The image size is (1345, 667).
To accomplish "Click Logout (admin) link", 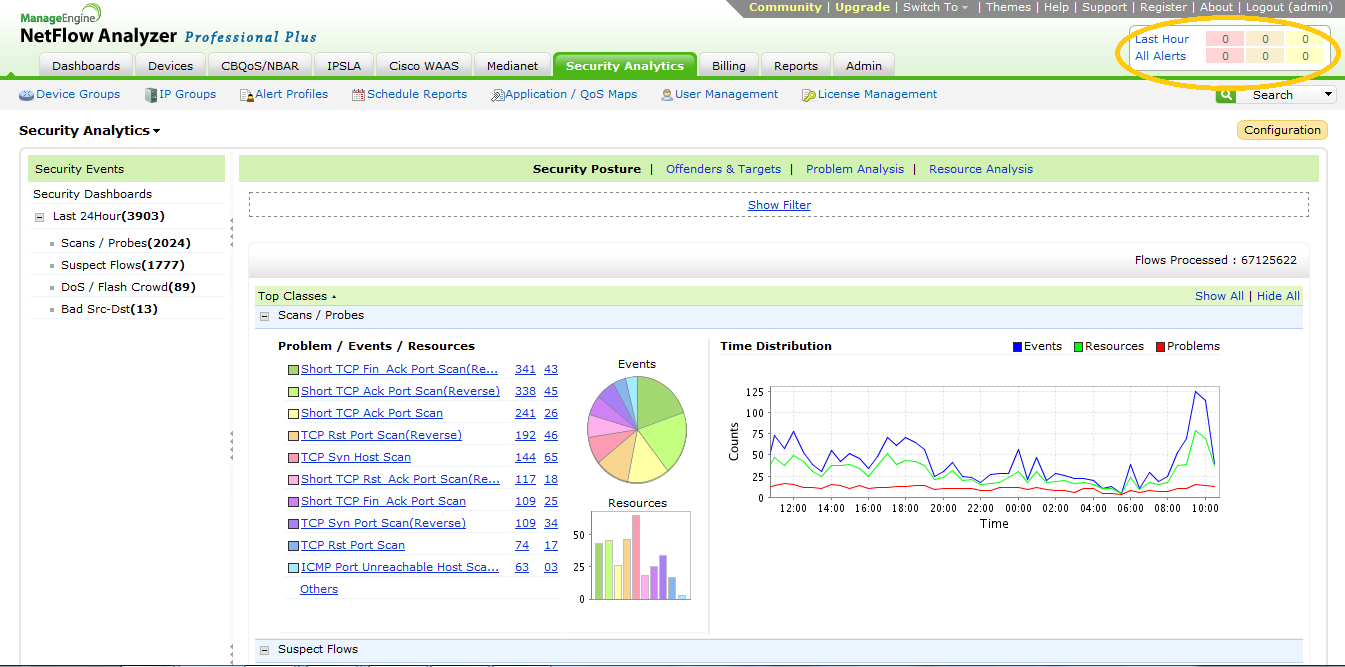I will pos(1289,7).
